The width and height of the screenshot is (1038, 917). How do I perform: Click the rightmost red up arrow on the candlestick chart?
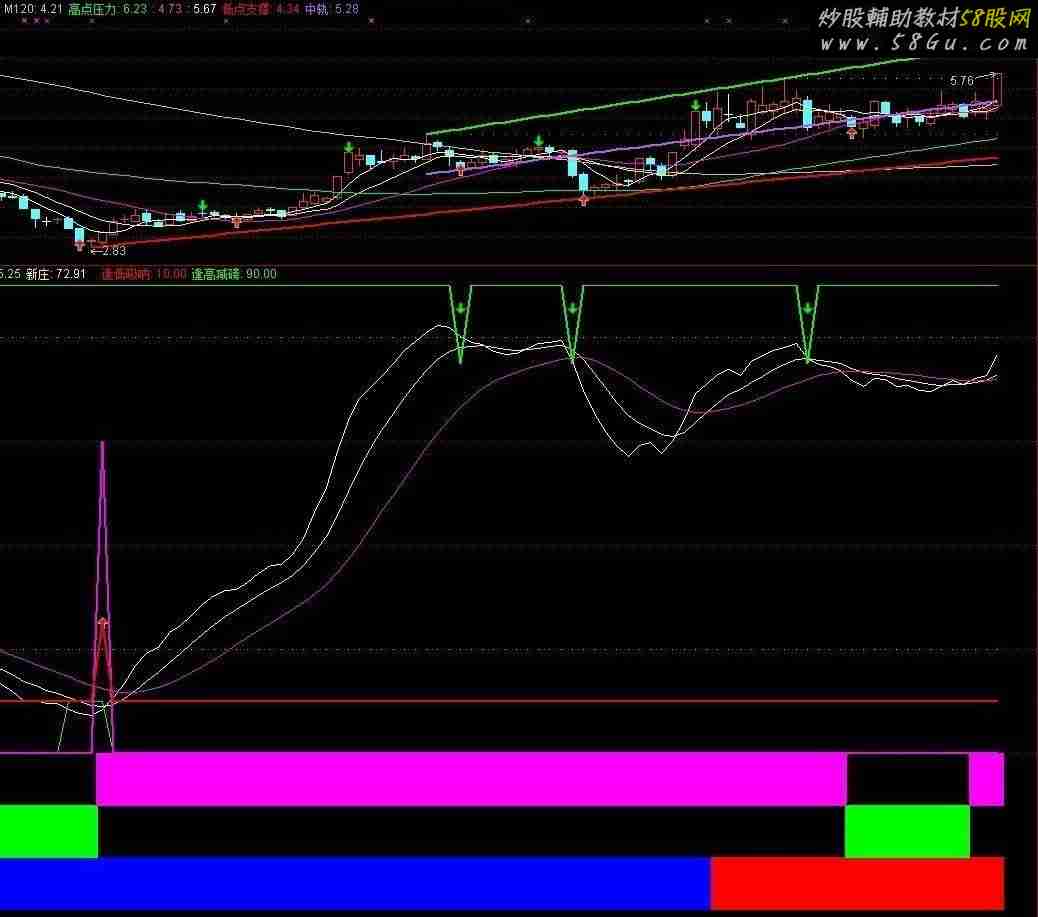coord(851,132)
